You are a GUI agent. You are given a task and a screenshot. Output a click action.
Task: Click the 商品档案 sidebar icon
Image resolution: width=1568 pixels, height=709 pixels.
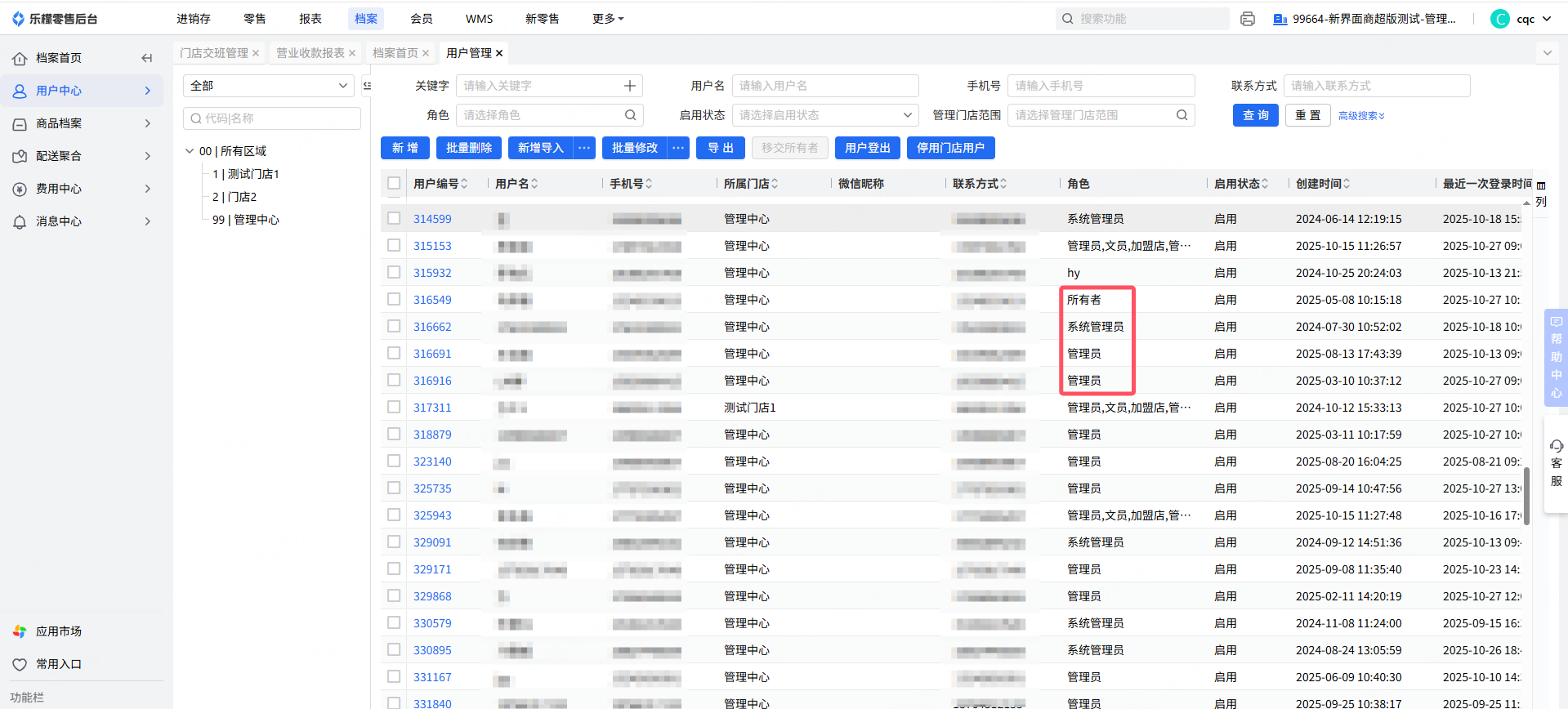point(20,123)
